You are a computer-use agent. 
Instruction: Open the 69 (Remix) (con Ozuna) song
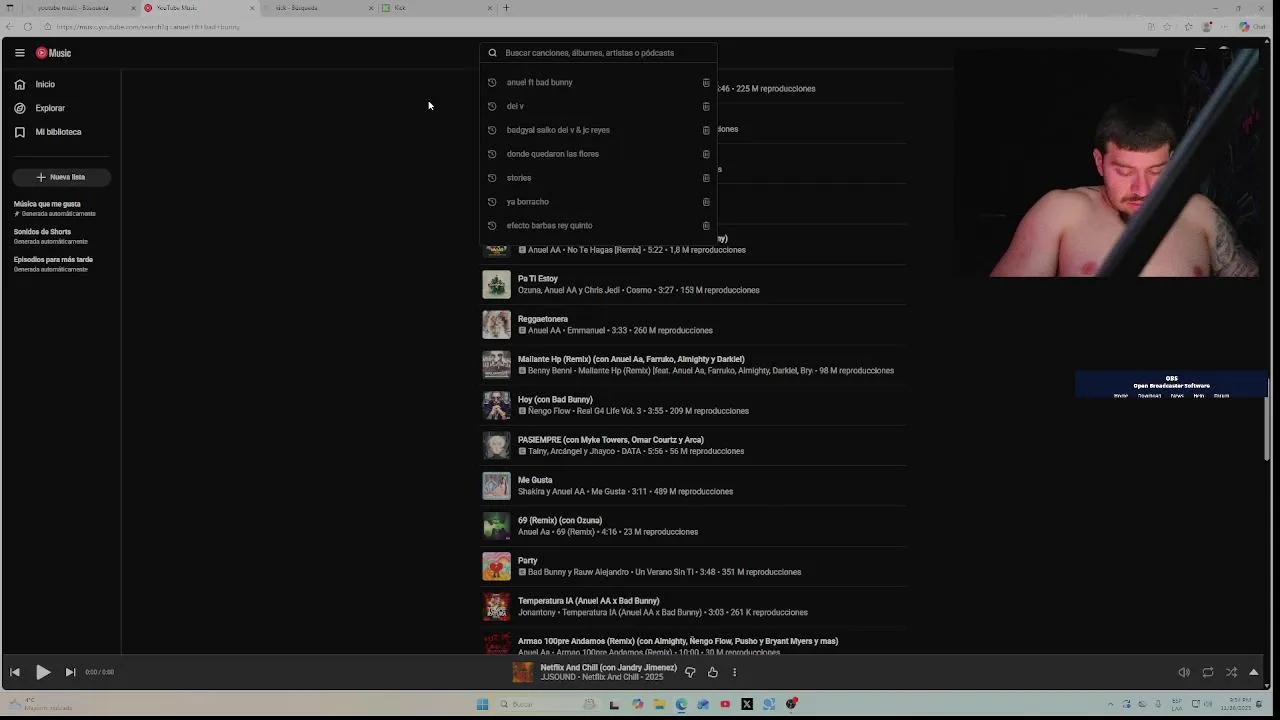[559, 520]
